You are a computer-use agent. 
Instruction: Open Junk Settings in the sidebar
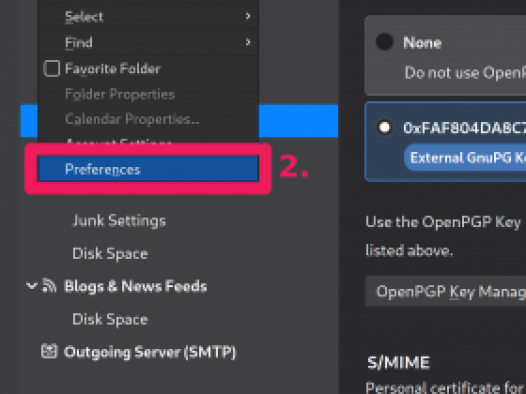119,221
